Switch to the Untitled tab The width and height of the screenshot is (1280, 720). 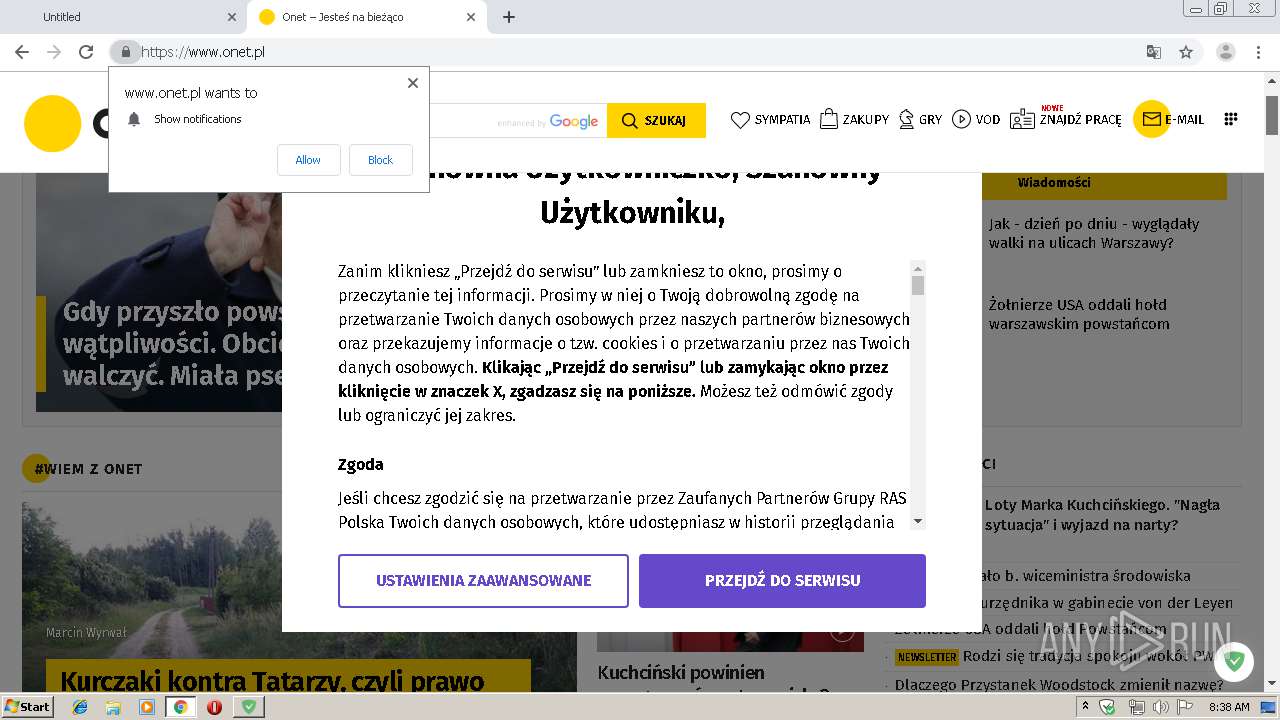click(123, 17)
